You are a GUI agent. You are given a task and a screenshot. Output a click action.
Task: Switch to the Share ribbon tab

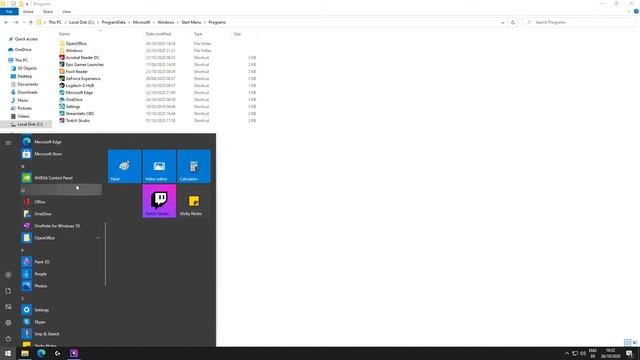click(48, 11)
